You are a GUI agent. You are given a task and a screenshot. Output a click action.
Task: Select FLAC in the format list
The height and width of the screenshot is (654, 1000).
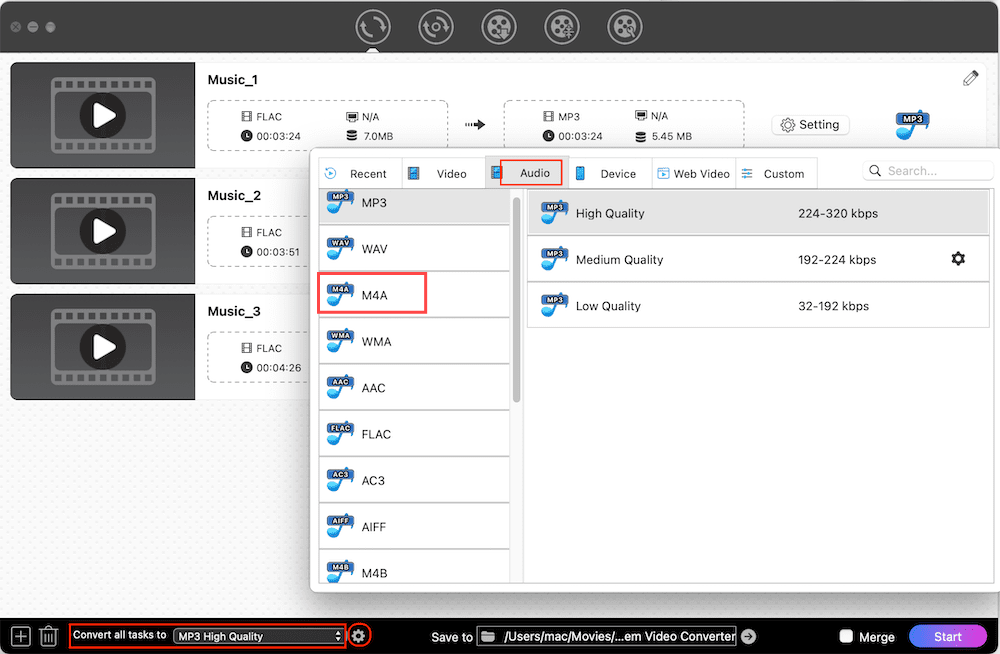click(415, 434)
